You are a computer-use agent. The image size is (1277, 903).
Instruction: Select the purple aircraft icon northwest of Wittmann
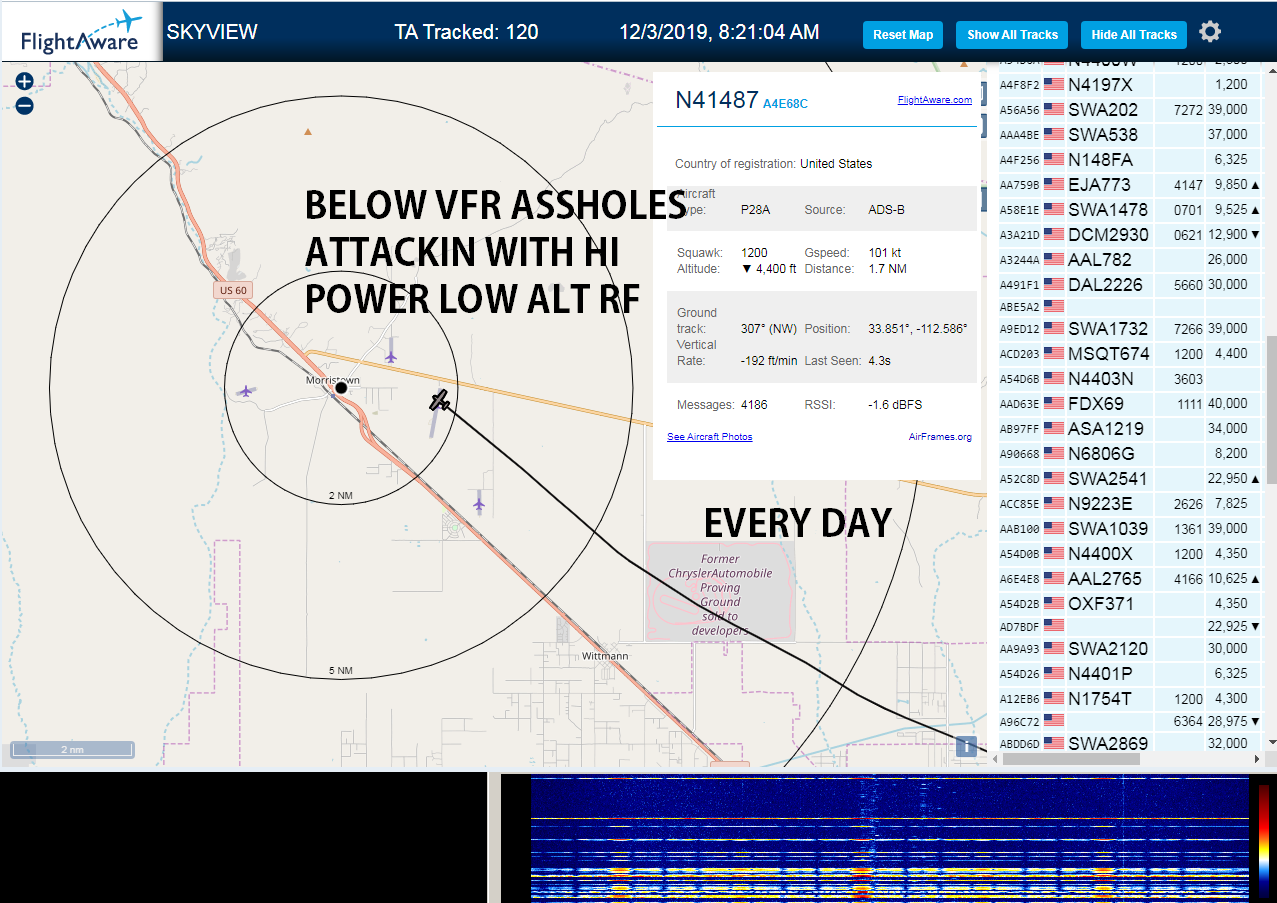click(x=479, y=504)
